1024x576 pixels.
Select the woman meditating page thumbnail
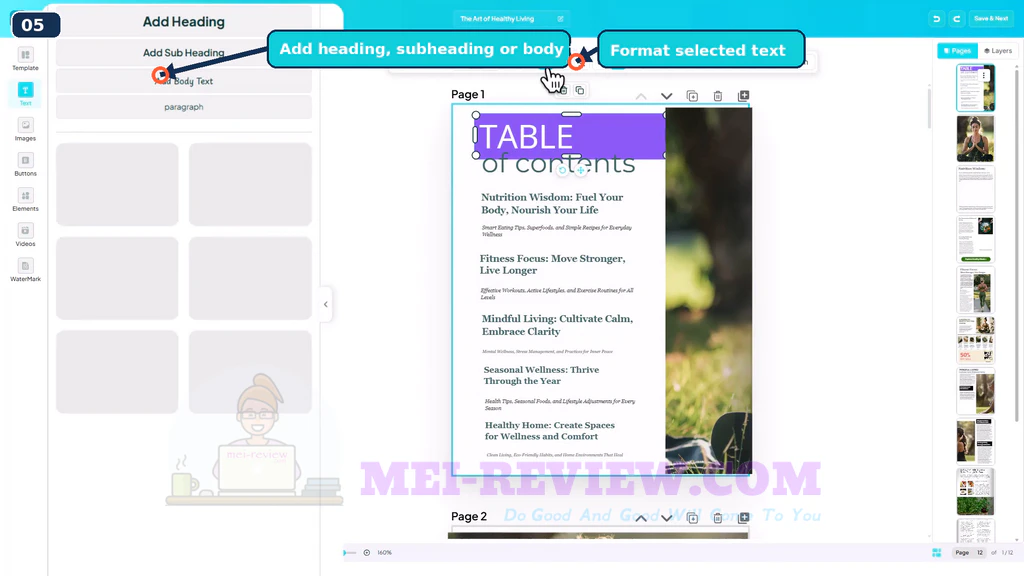coord(975,138)
